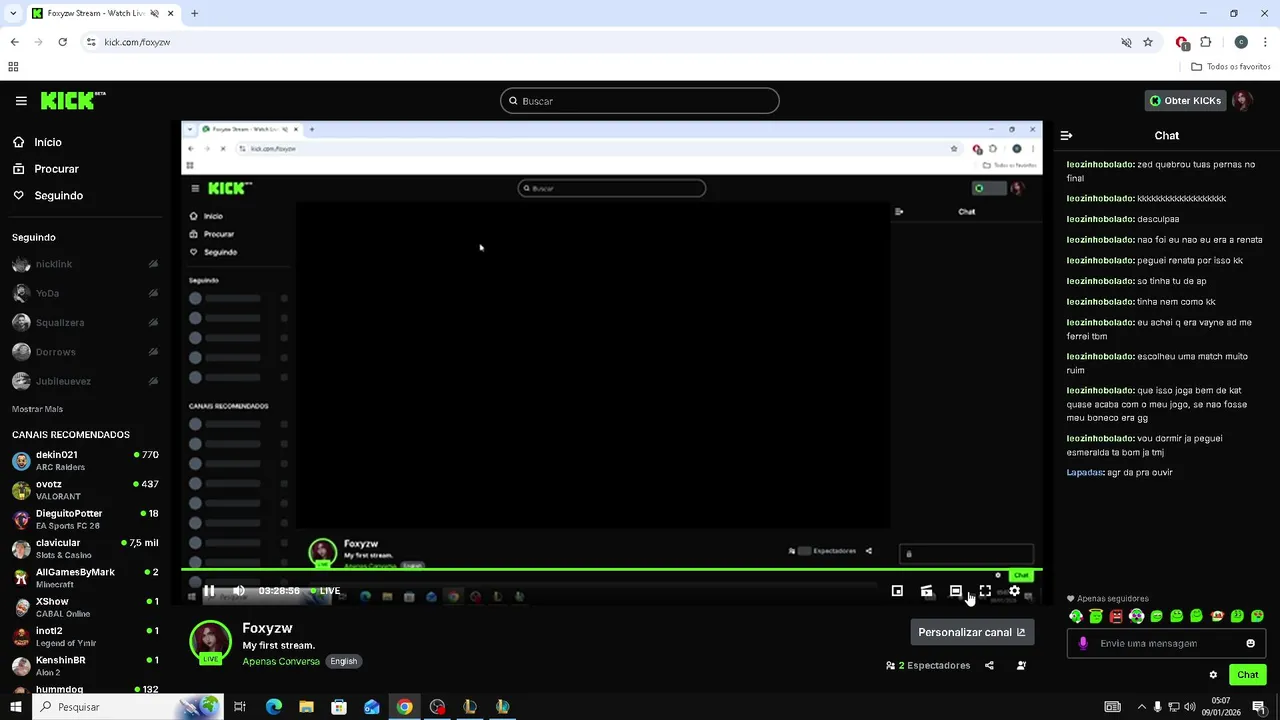The image size is (1280, 720).
Task: Open the moderator user icon beside share
Action: point(1021,665)
